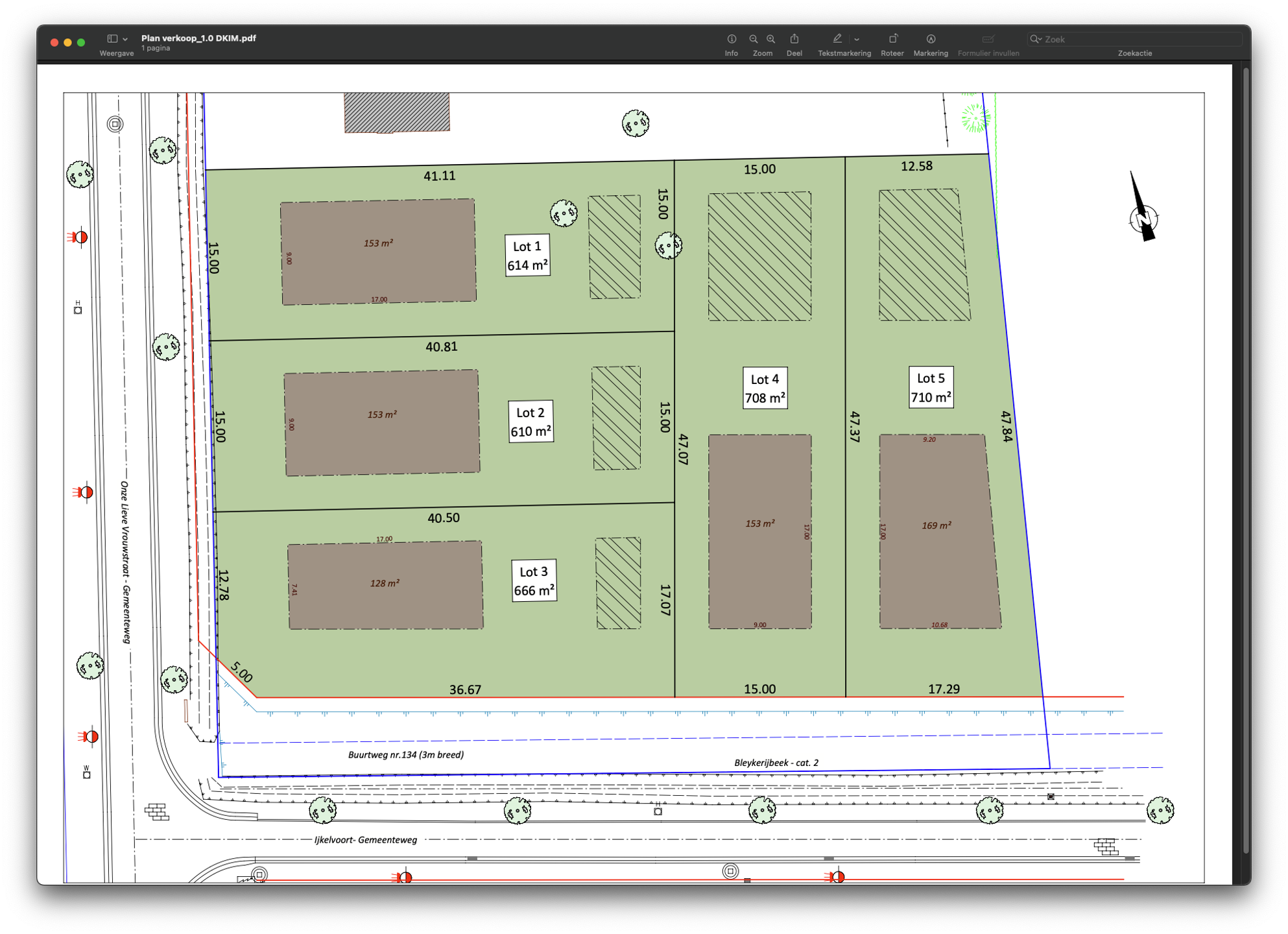Open the search options magnifier dropdown in Zoek
Image resolution: width=1288 pixels, height=934 pixels.
(x=1036, y=39)
